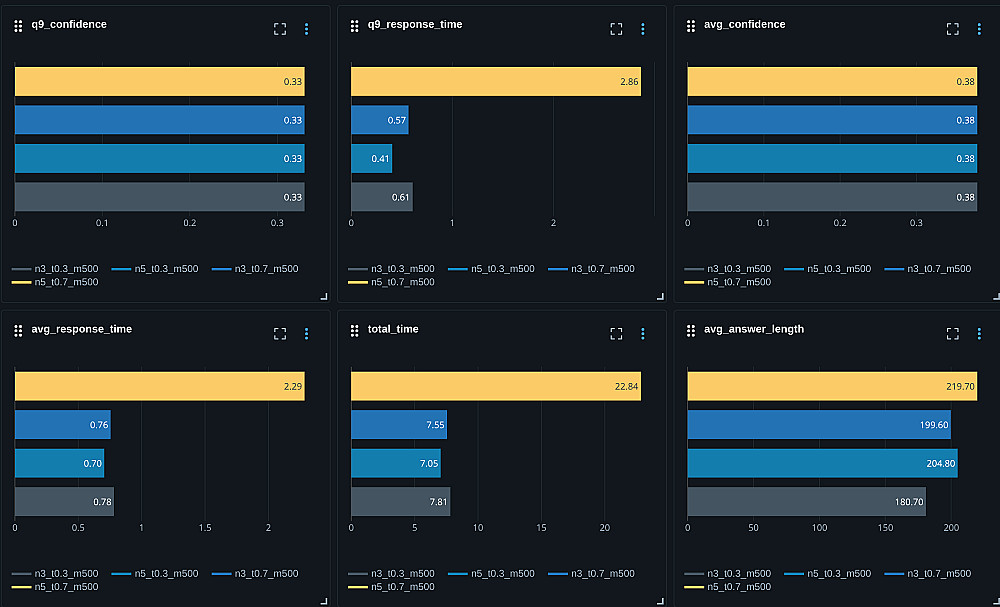The width and height of the screenshot is (1000, 607).
Task: Click avg_answer_length drag handle dots
Action: click(x=691, y=331)
